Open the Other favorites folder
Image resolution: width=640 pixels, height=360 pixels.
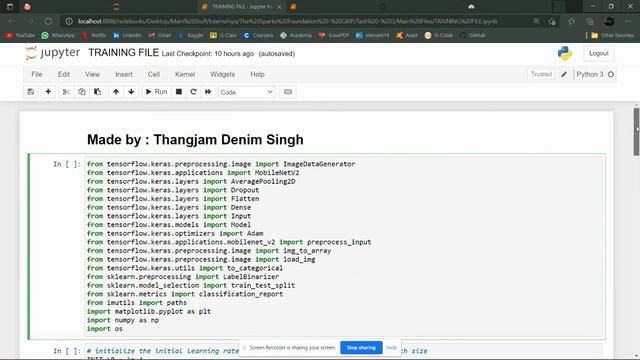coord(613,36)
